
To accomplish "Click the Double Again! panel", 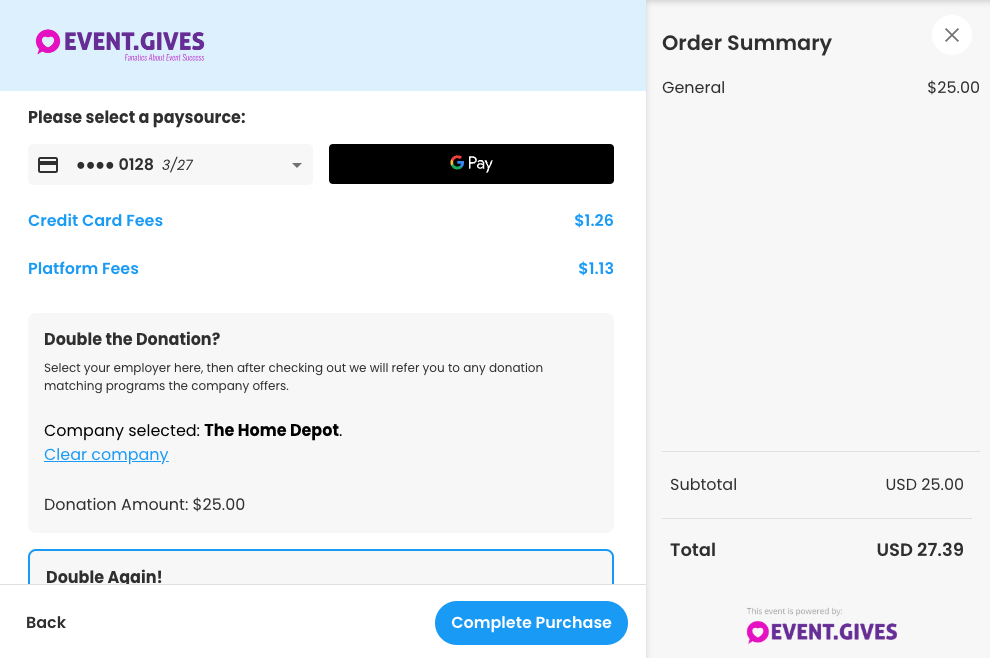I will coord(321,567).
